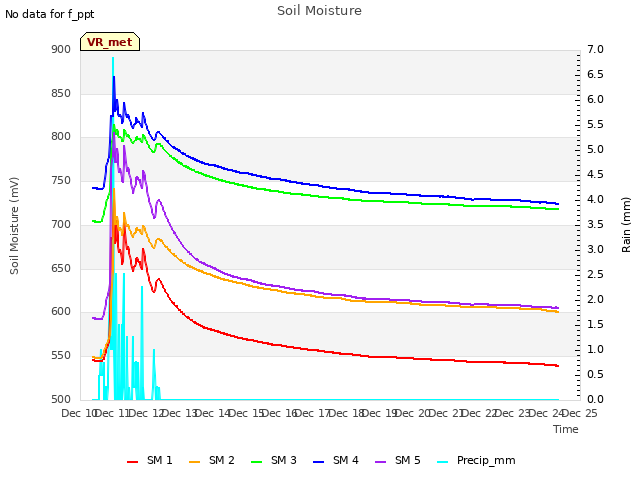Click the cyan Precip_mm legend swatch
This screenshot has height=480, width=640.
(x=443, y=462)
